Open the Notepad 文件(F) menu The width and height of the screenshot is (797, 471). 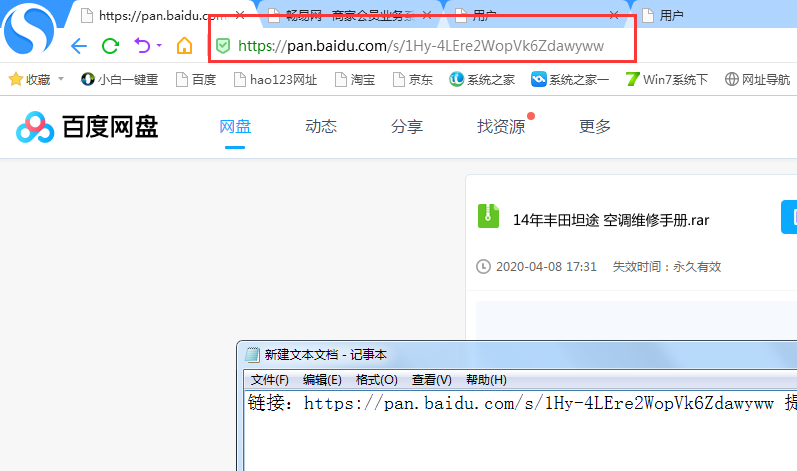tap(269, 380)
